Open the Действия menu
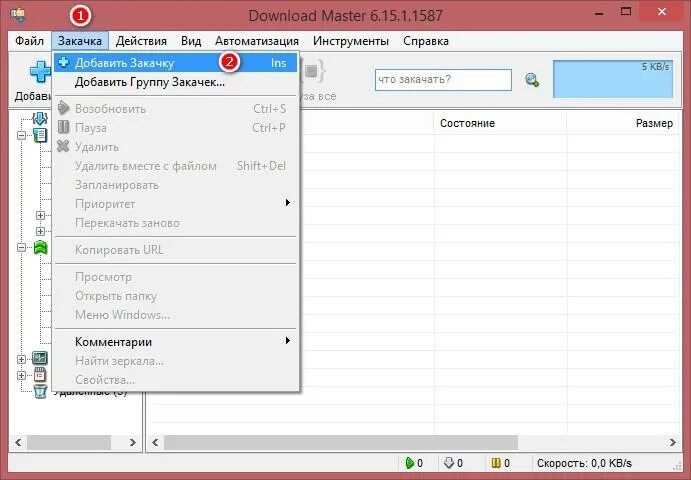The width and height of the screenshot is (691, 480). (x=141, y=41)
